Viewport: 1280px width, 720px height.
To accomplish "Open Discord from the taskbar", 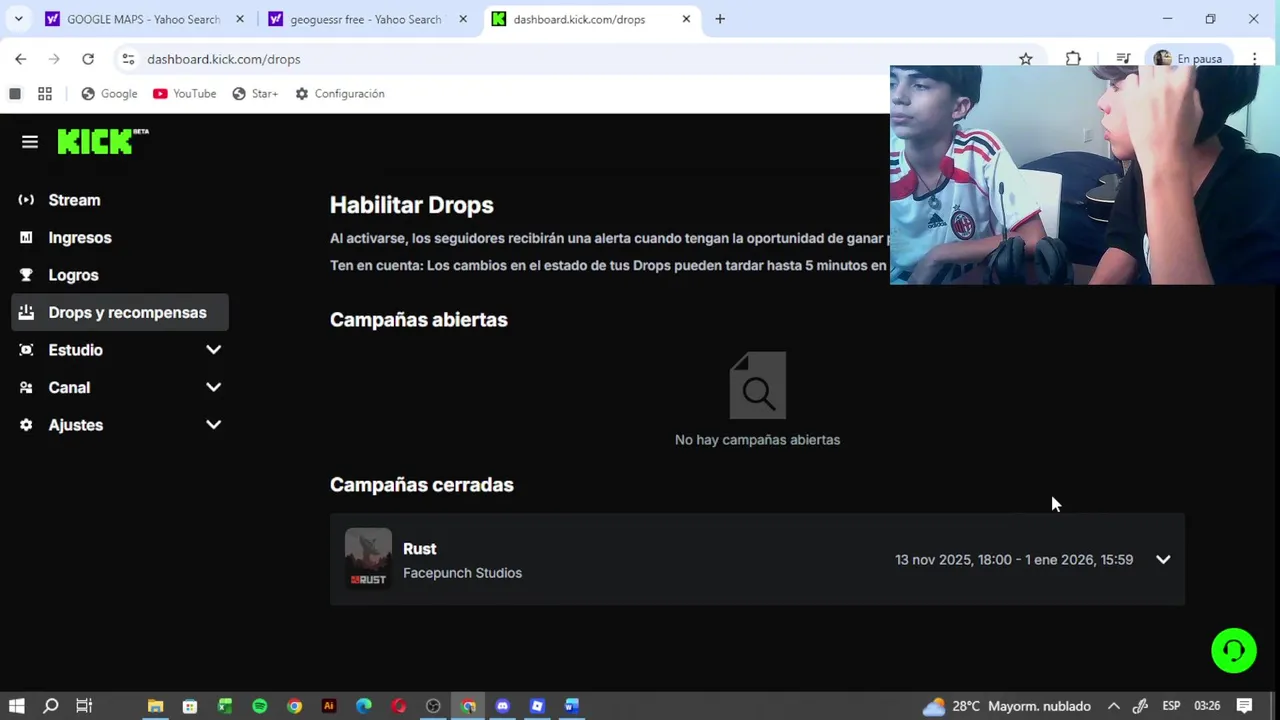I will click(x=502, y=706).
